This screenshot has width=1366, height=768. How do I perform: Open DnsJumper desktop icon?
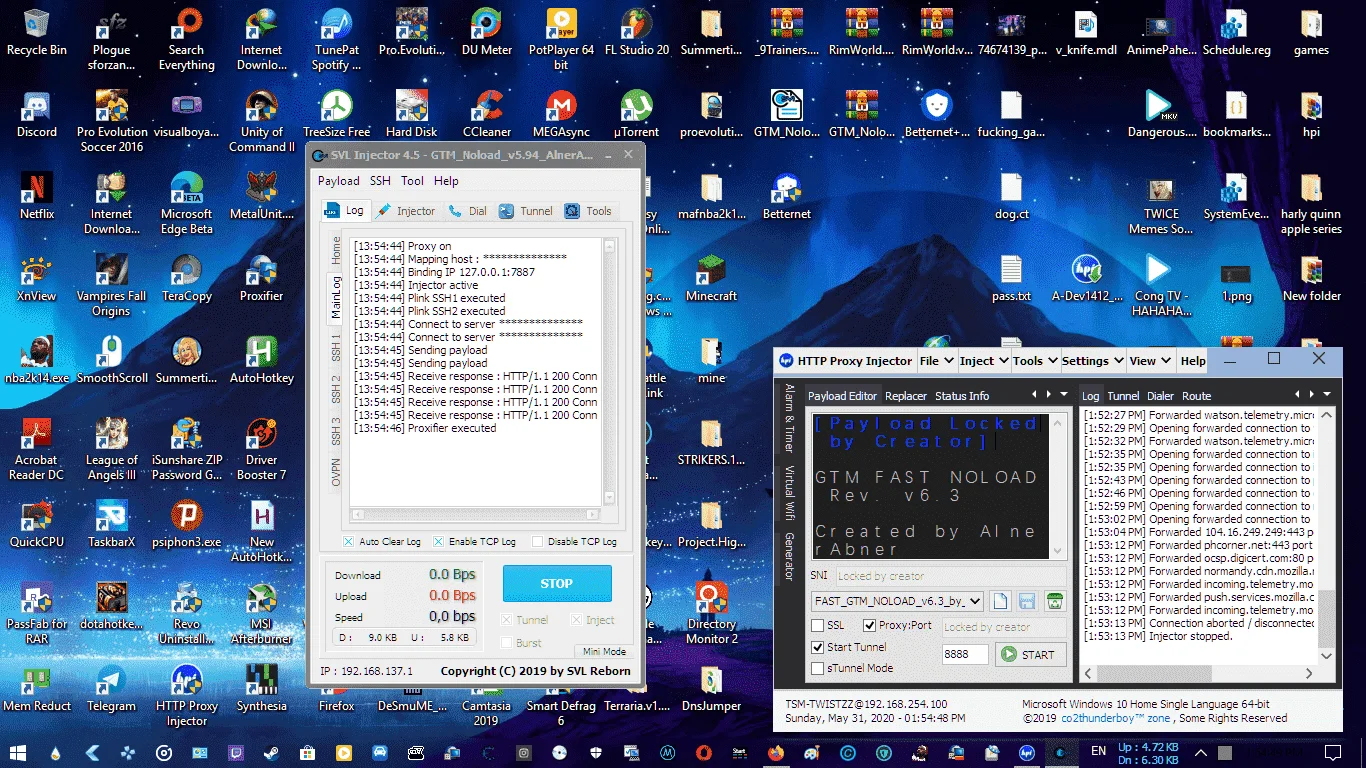pyautogui.click(x=711, y=688)
